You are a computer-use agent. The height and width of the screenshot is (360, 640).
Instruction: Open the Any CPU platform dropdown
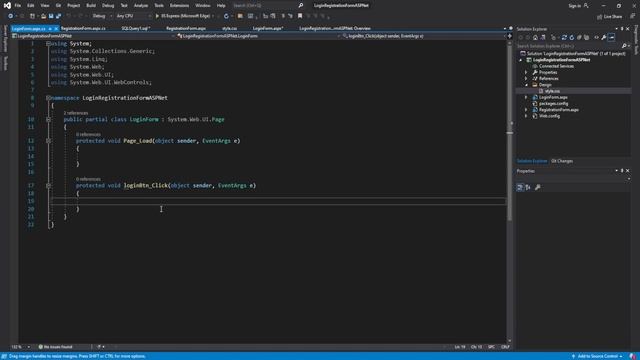133,16
